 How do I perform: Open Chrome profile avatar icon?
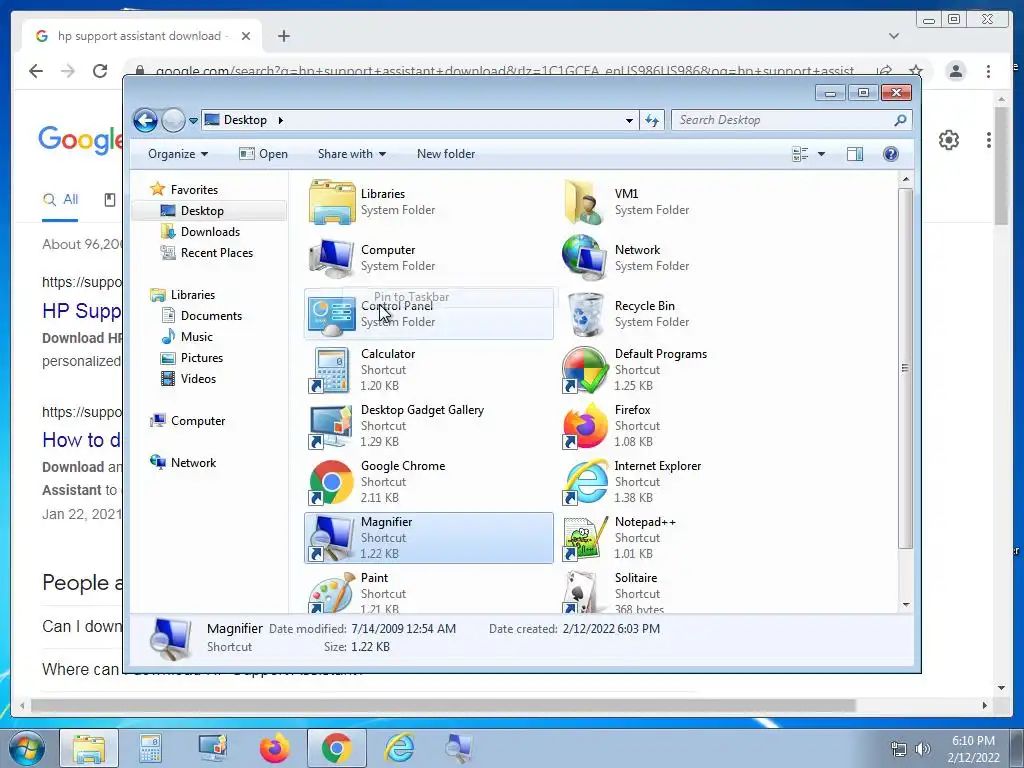tap(955, 71)
